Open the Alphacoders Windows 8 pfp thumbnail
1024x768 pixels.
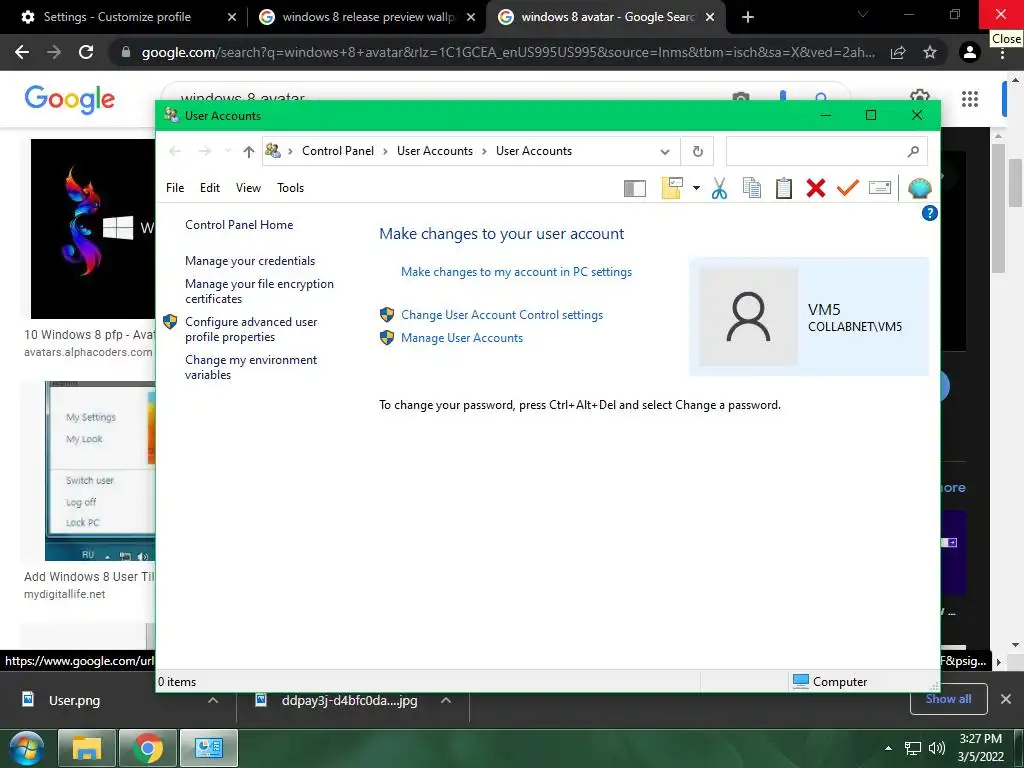point(93,229)
